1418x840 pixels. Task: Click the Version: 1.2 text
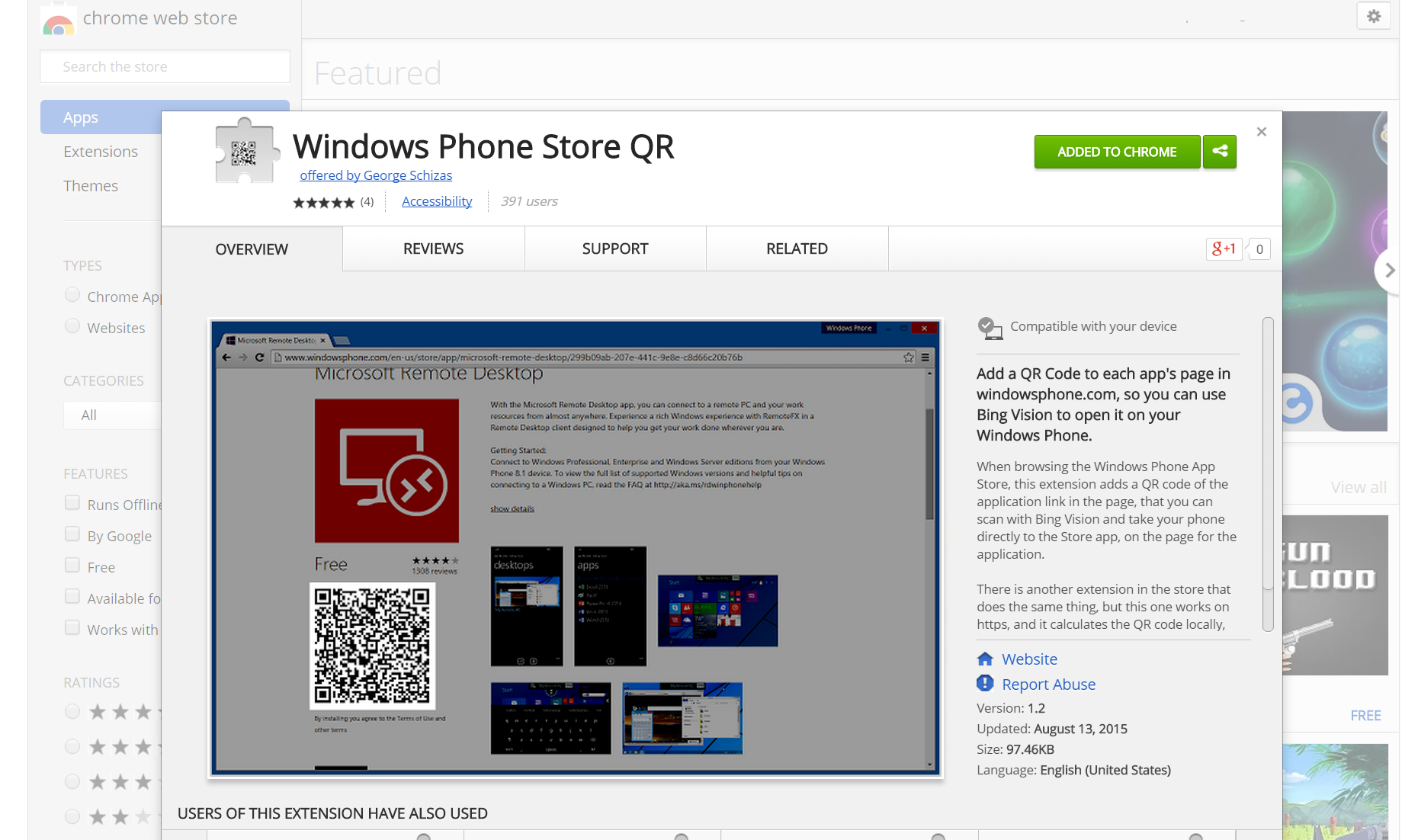tap(1011, 708)
